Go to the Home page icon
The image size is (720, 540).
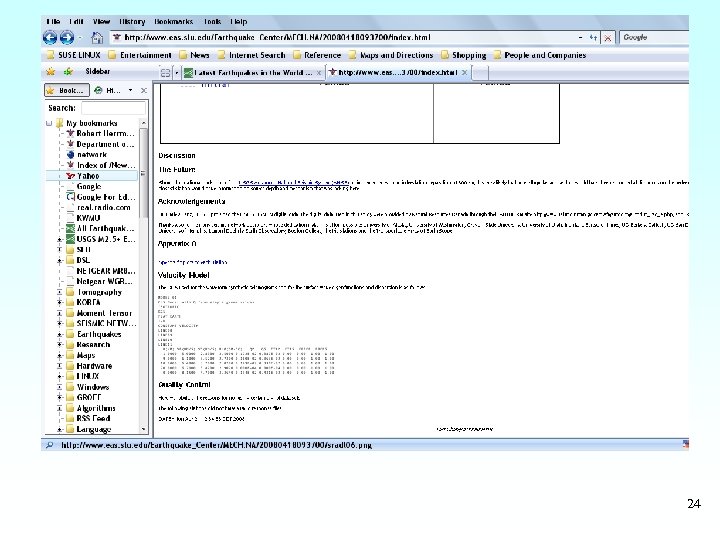(x=96, y=38)
